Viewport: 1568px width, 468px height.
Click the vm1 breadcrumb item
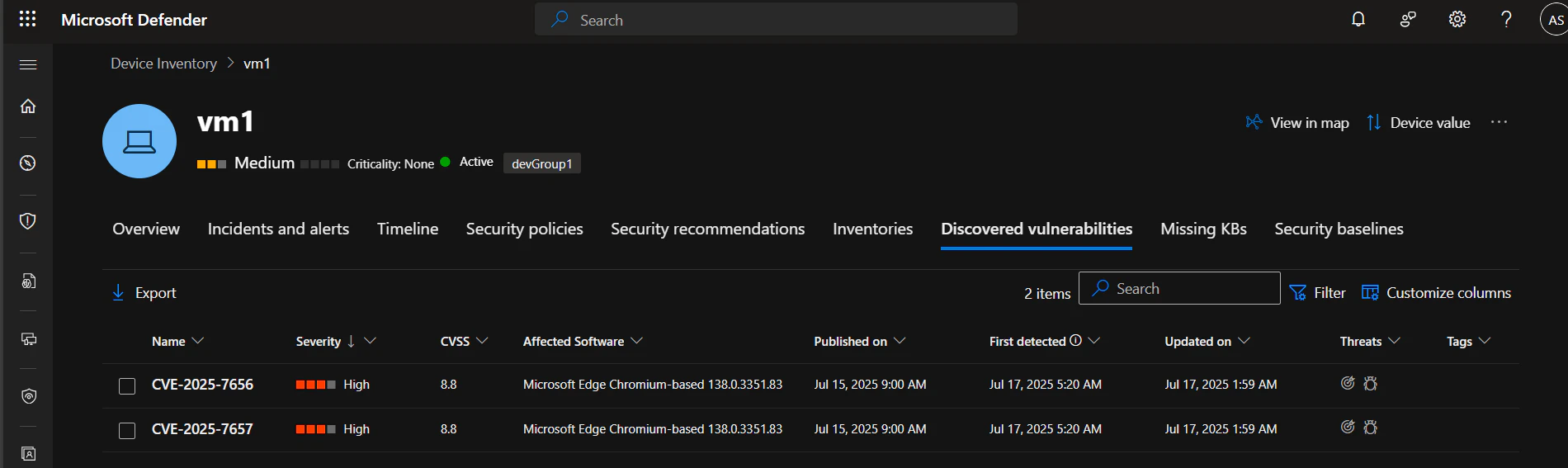(x=257, y=64)
